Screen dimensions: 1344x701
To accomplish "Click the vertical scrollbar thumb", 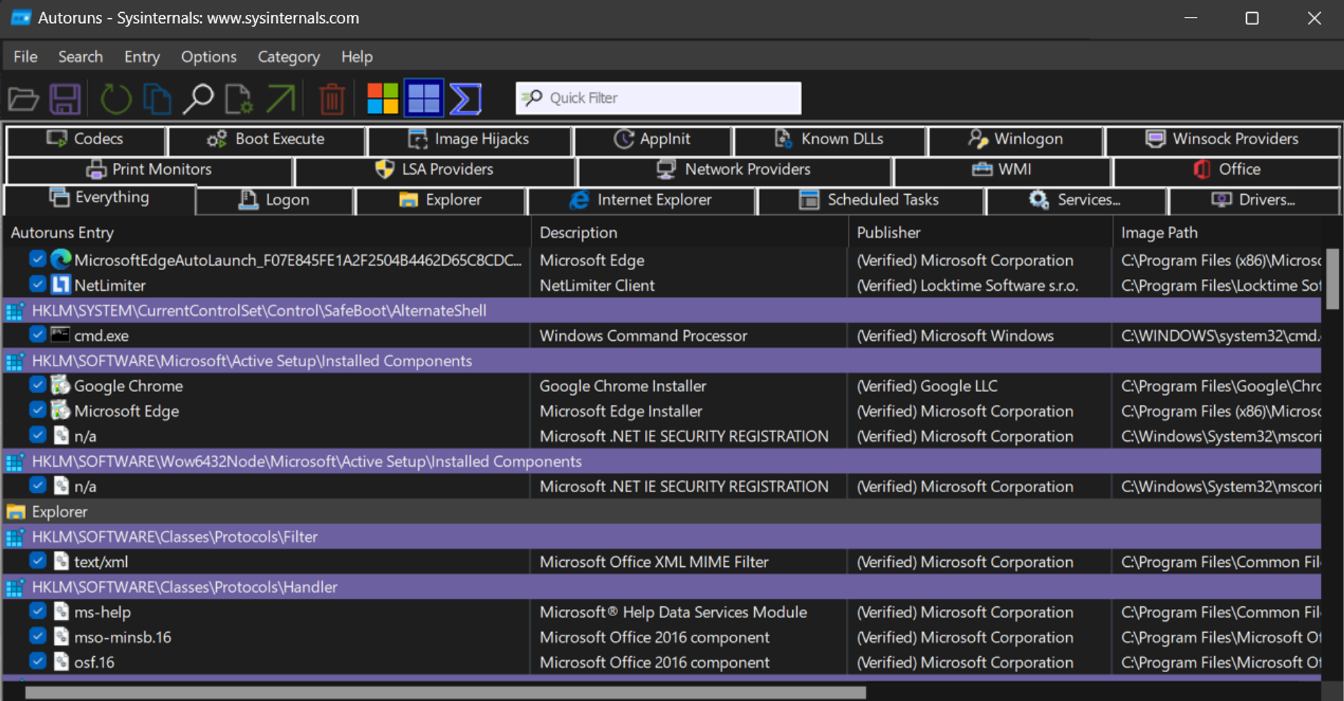I will pos(1331,279).
